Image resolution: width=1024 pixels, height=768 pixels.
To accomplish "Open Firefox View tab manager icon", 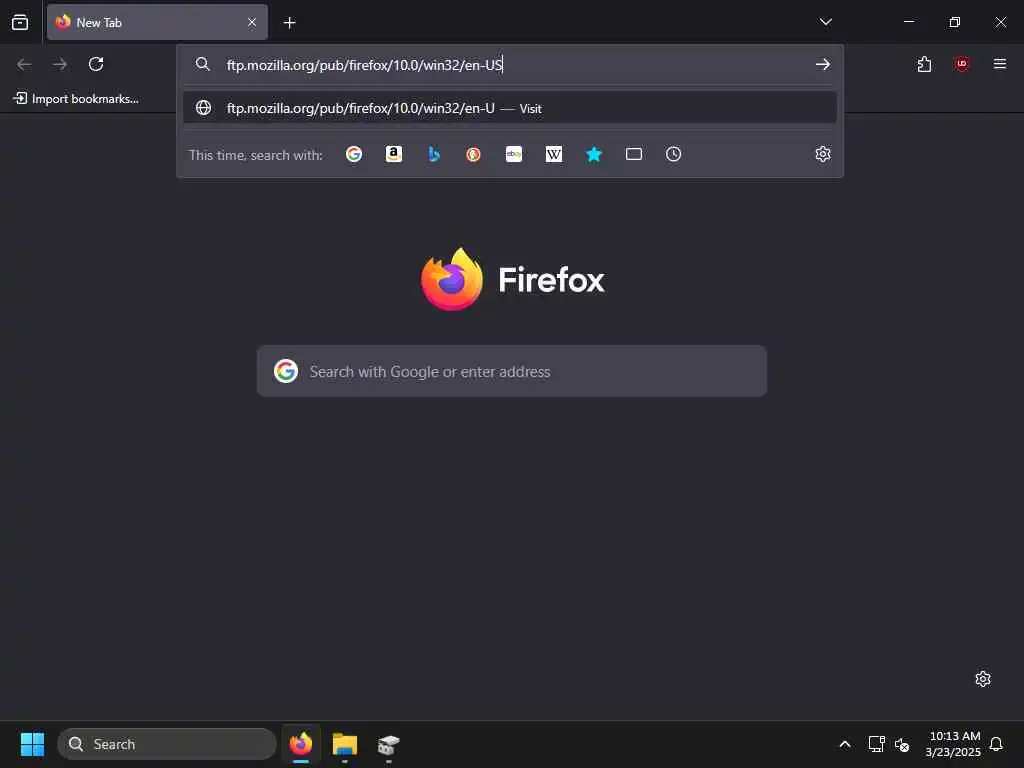I will click(x=20, y=22).
